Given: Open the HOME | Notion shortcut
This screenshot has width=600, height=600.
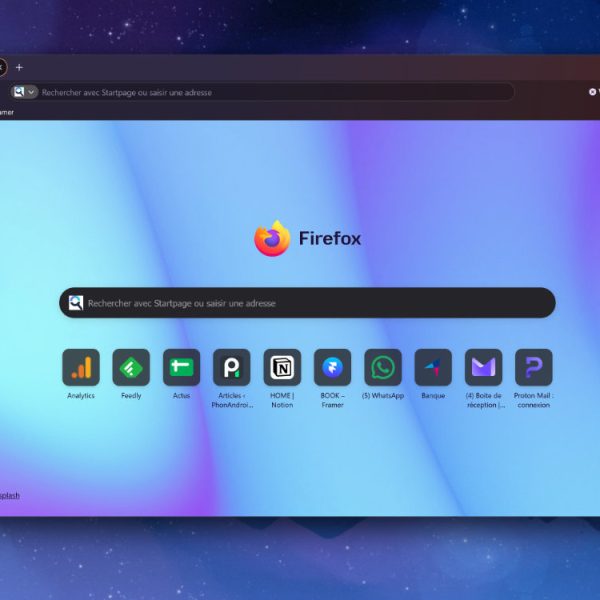Looking at the screenshot, I should point(282,367).
